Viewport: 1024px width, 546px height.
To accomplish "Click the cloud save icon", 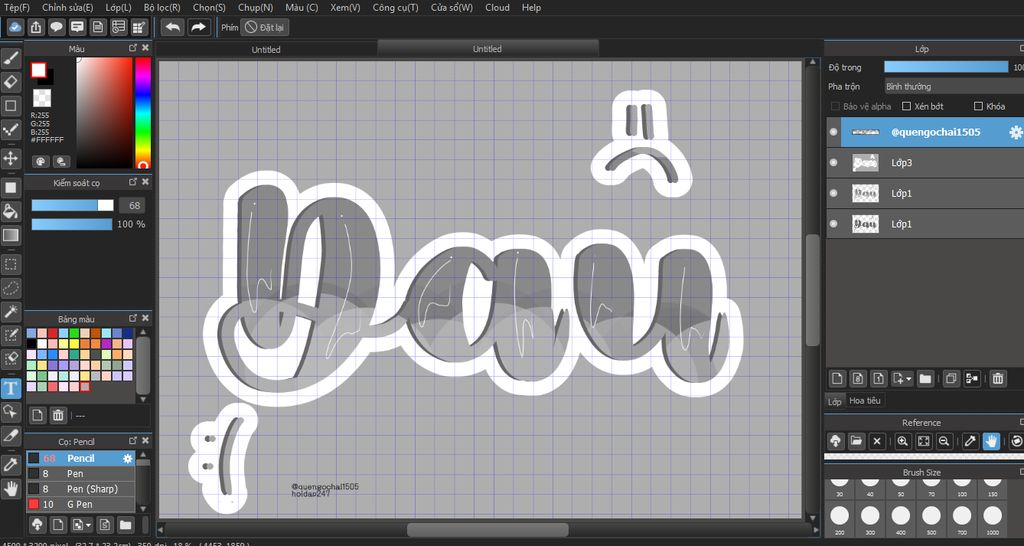I will pos(16,27).
